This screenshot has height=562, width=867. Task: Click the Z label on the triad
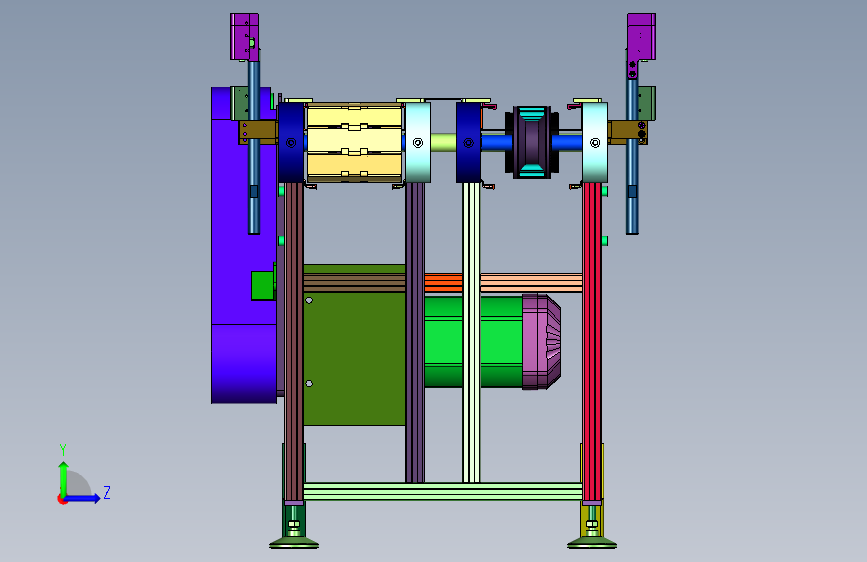pyautogui.click(x=107, y=492)
